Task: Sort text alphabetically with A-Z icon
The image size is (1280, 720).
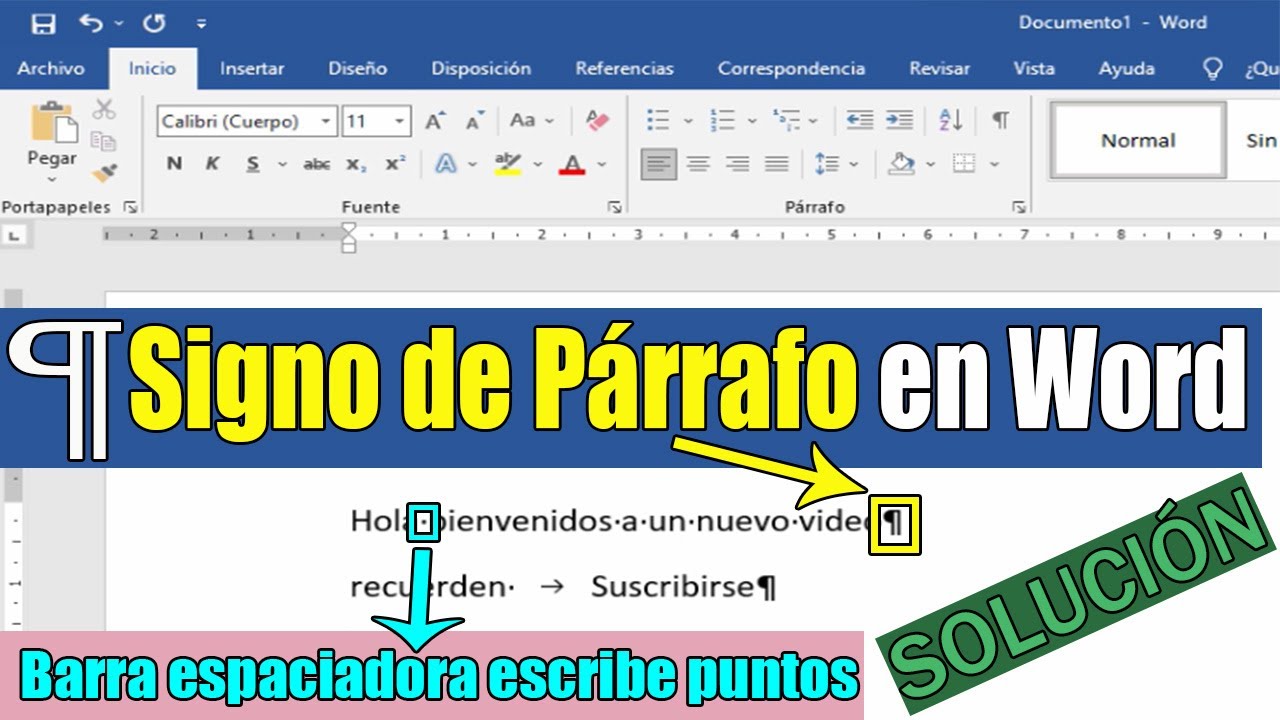Action: [x=951, y=121]
